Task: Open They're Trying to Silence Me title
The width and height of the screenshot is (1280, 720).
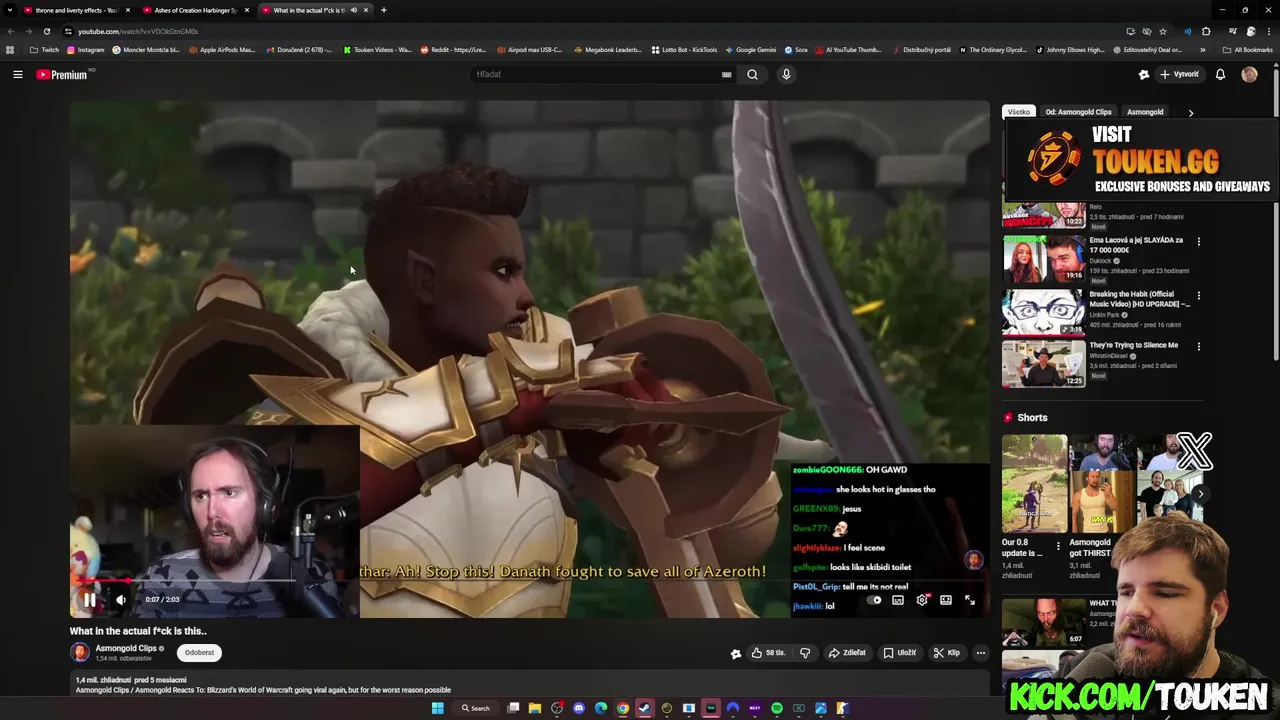Action: coord(1133,345)
